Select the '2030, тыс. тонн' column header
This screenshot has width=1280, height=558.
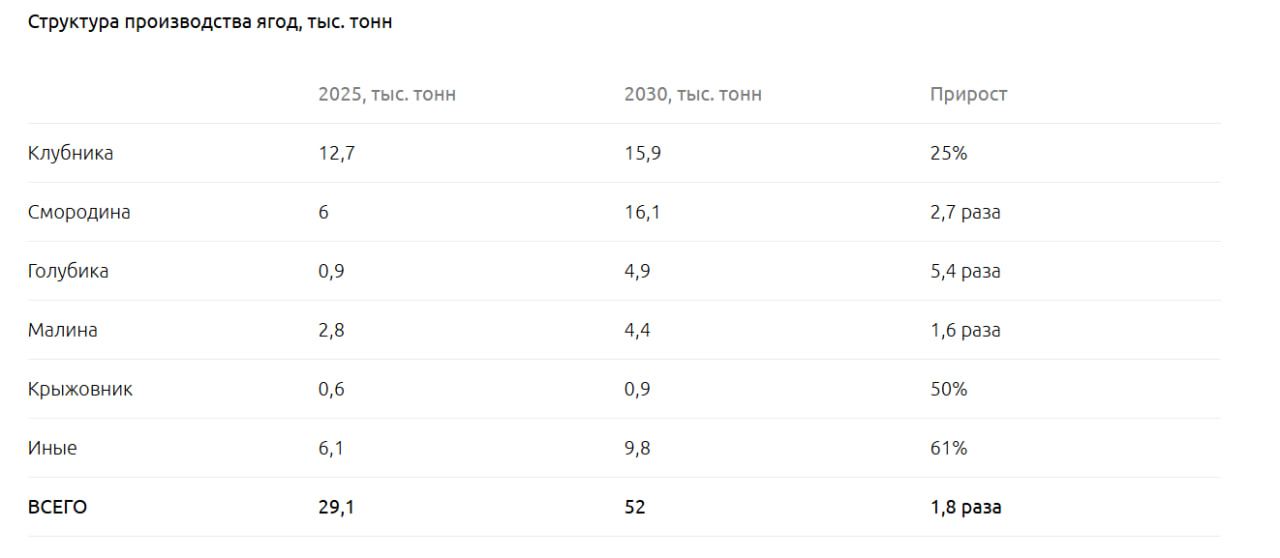tap(693, 95)
